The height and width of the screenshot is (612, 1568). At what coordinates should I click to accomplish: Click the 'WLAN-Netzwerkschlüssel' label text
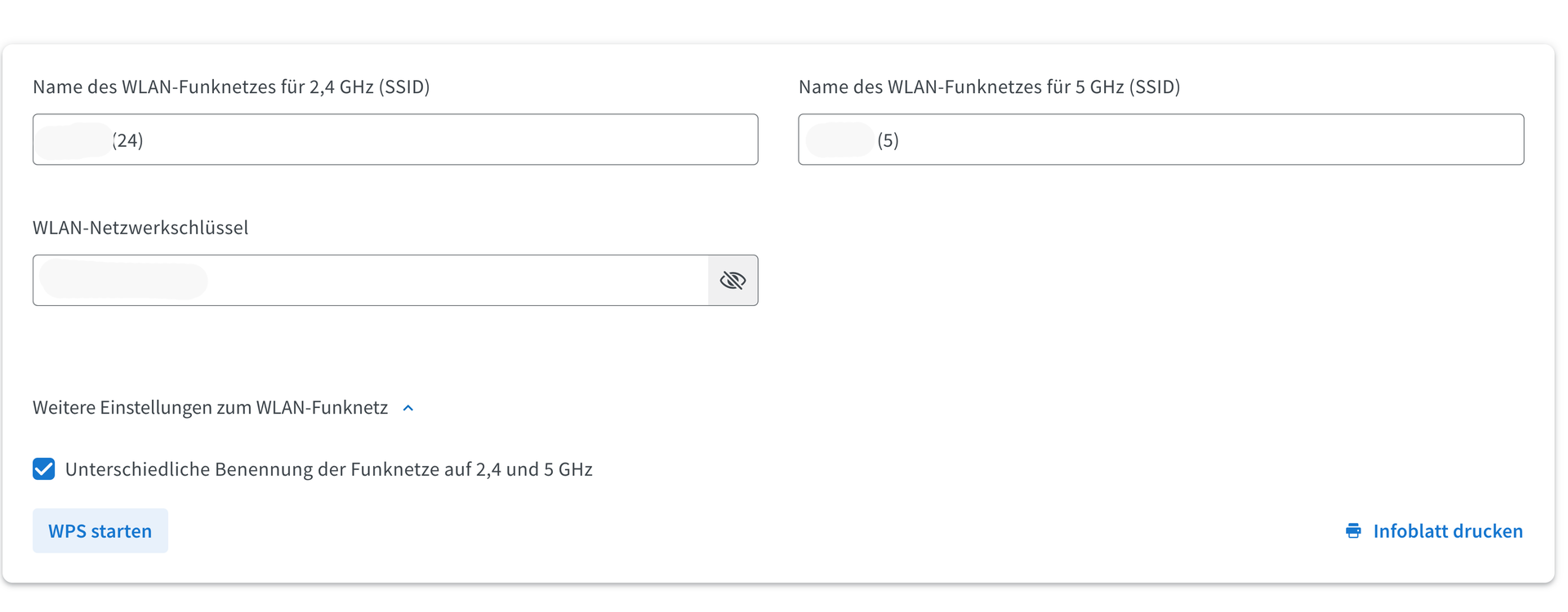pyautogui.click(x=140, y=228)
